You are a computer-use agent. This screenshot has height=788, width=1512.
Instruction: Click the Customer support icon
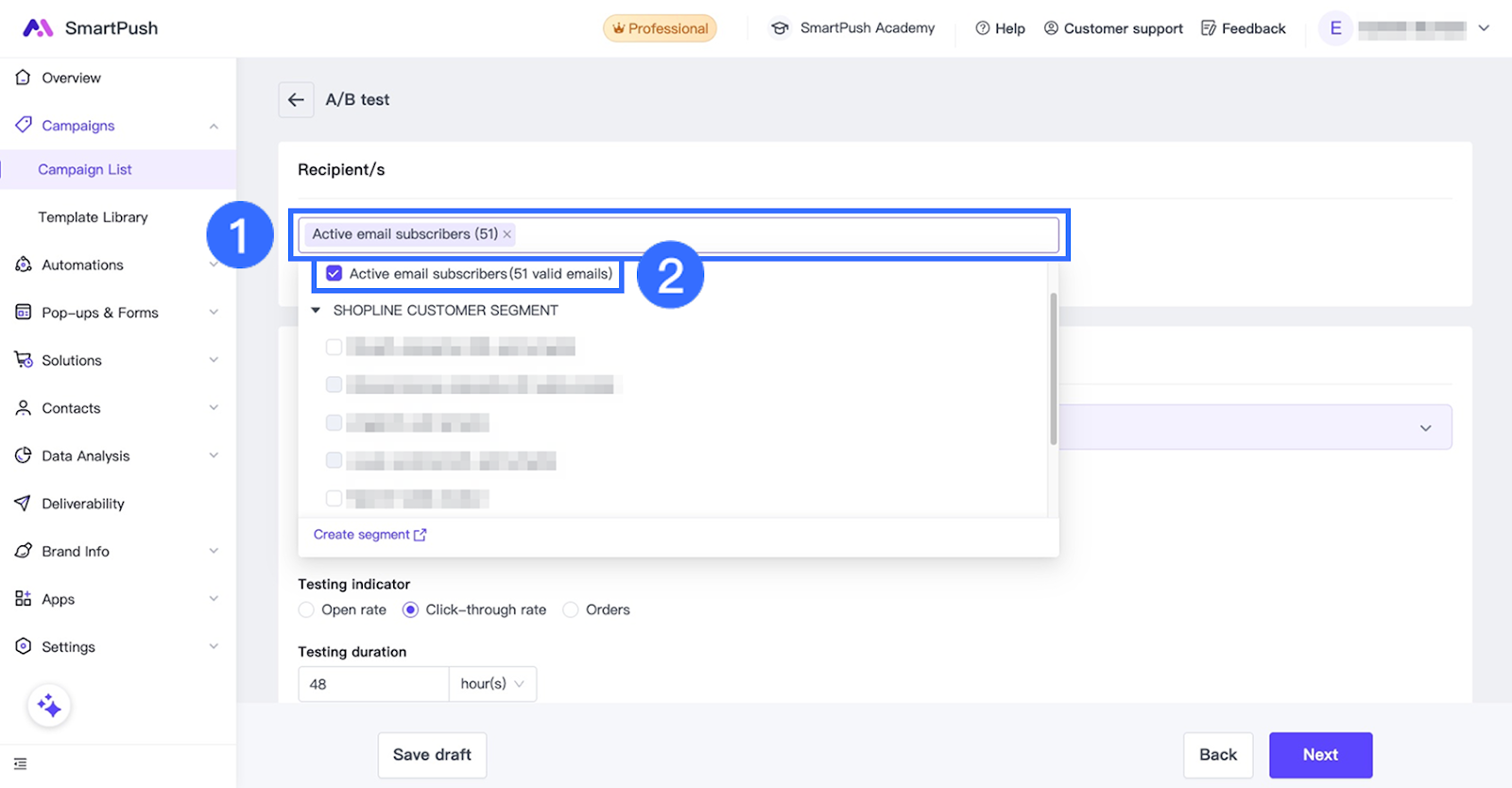[x=1051, y=28]
